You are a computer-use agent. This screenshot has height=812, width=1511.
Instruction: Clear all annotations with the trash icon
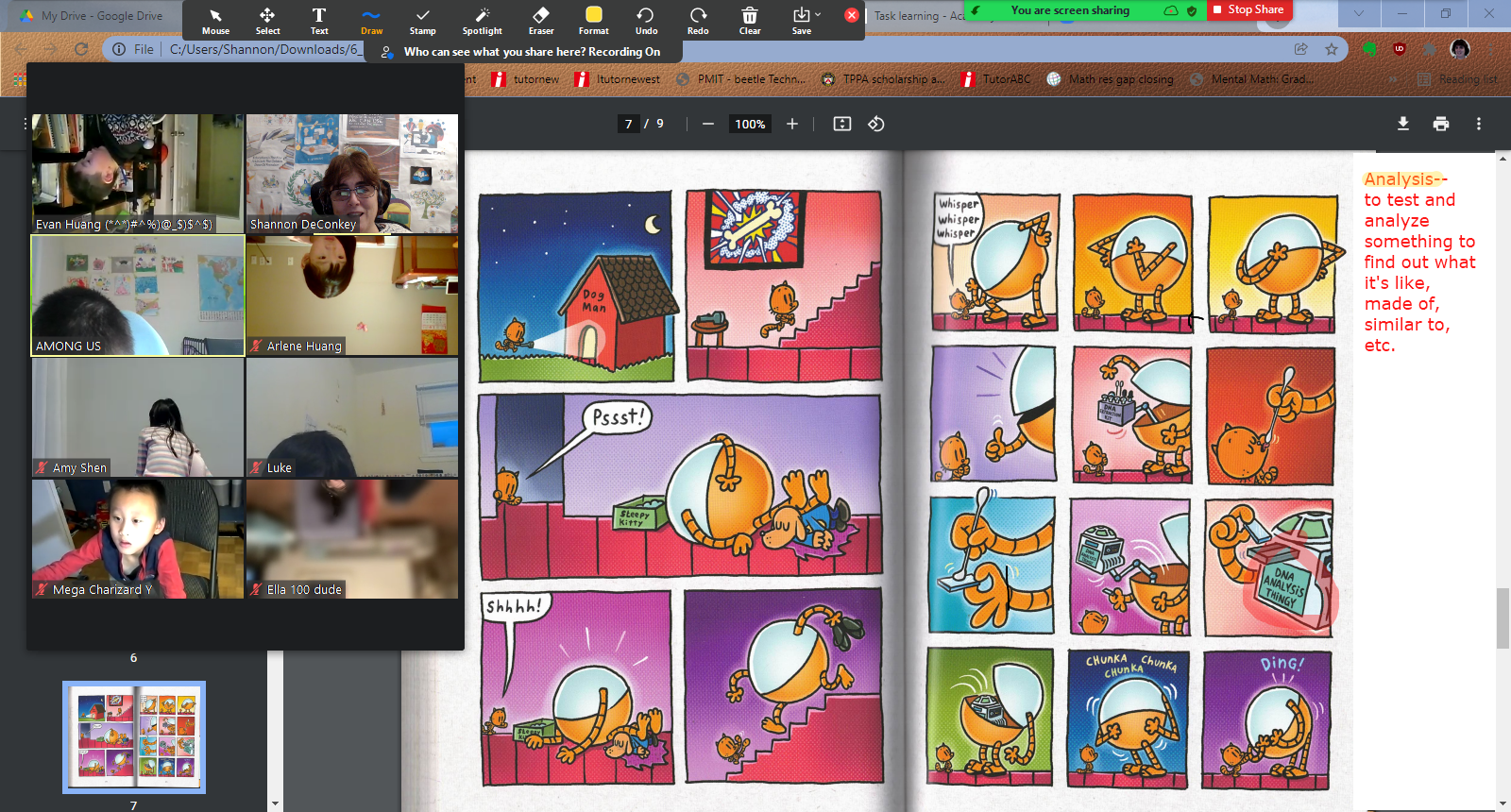750,21
